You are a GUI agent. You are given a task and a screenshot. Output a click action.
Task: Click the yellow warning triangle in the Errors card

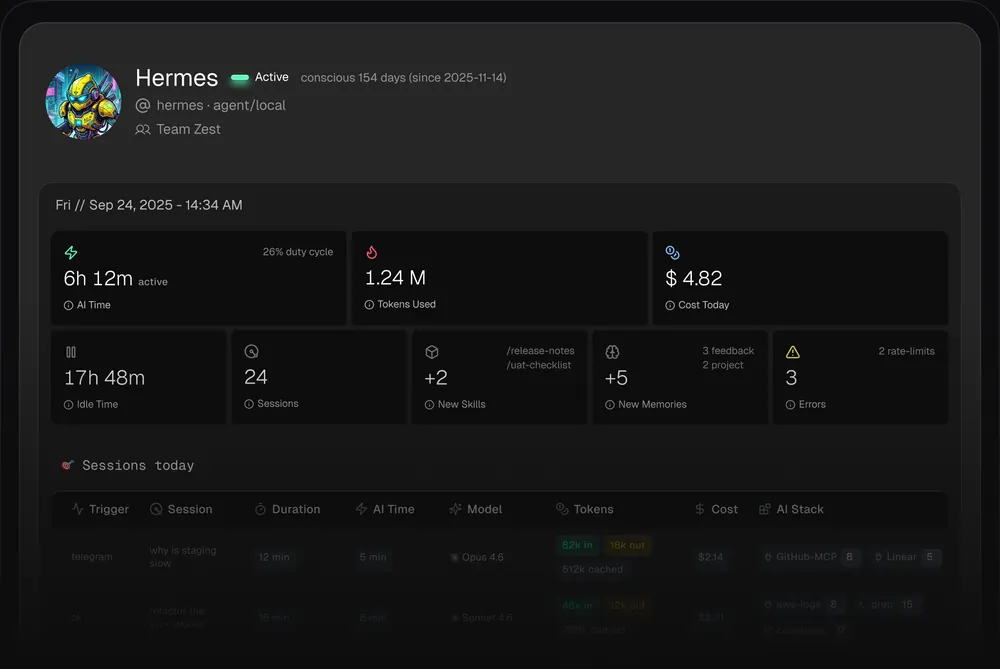pos(793,352)
